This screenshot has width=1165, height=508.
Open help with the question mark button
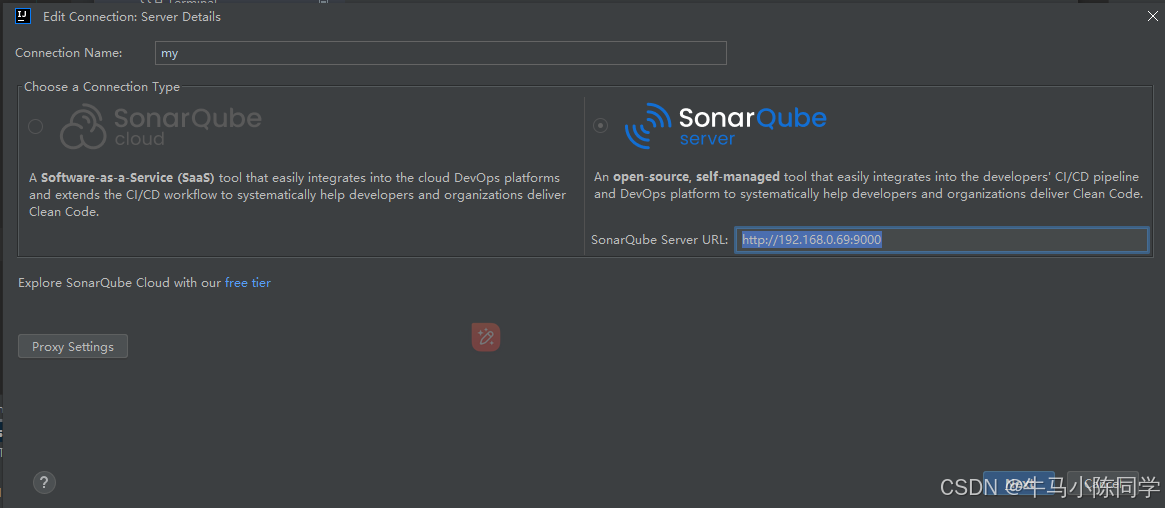pyautogui.click(x=45, y=482)
